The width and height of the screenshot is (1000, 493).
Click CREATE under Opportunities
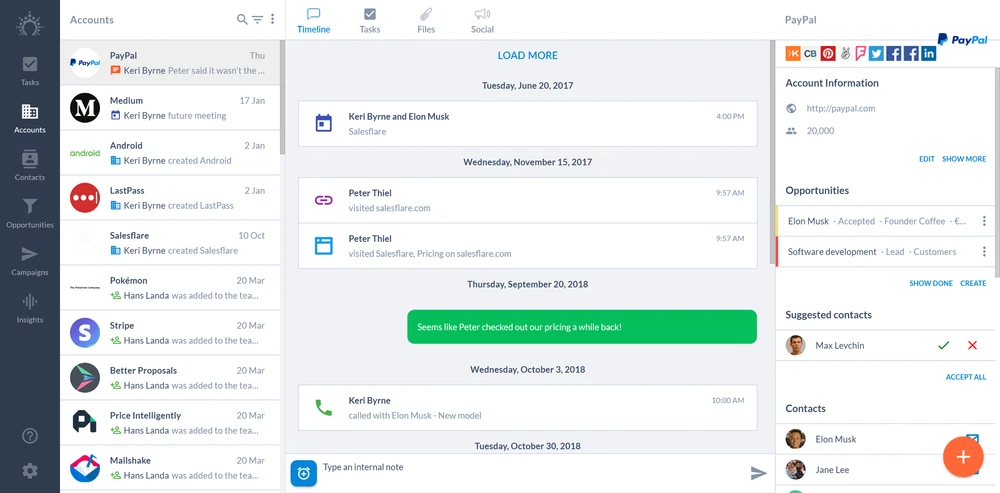click(x=973, y=283)
